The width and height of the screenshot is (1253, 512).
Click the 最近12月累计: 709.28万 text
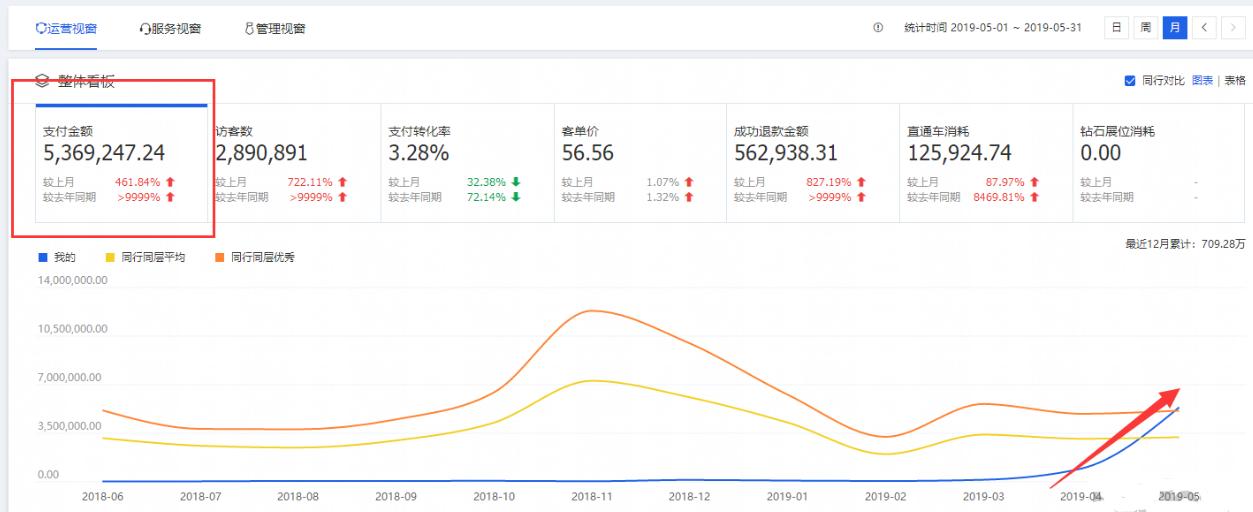(1186, 243)
